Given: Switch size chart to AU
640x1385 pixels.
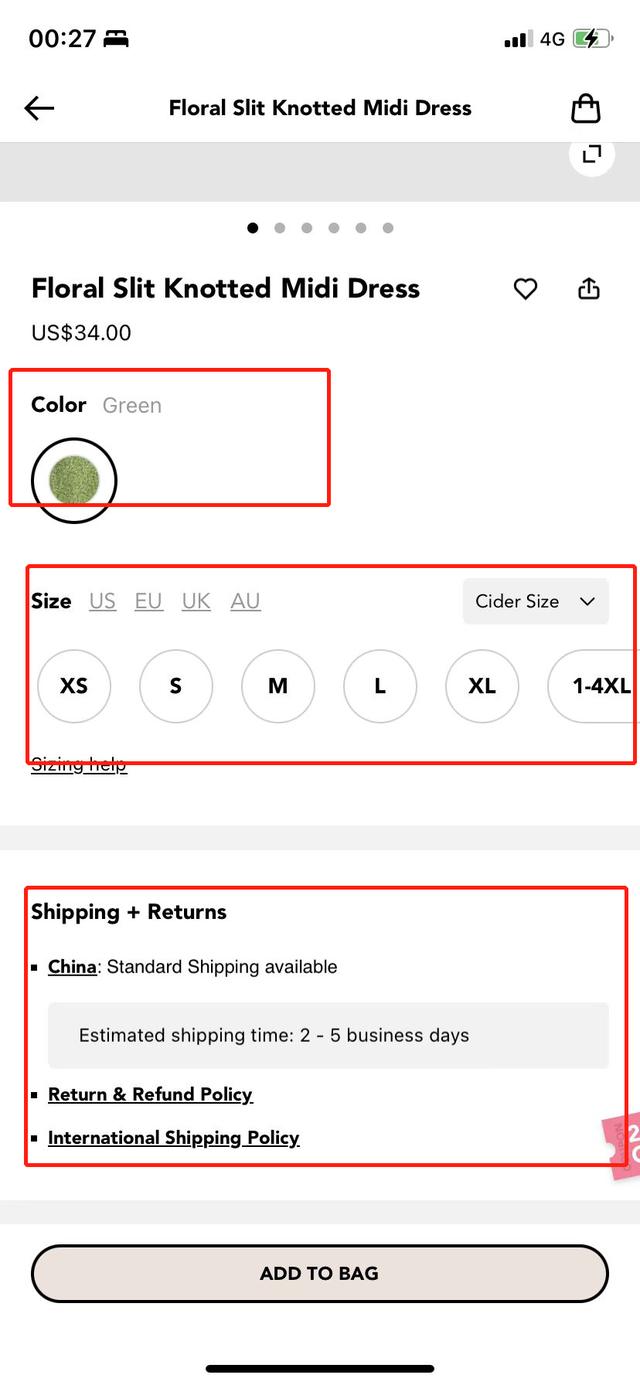Looking at the screenshot, I should click(x=245, y=601).
